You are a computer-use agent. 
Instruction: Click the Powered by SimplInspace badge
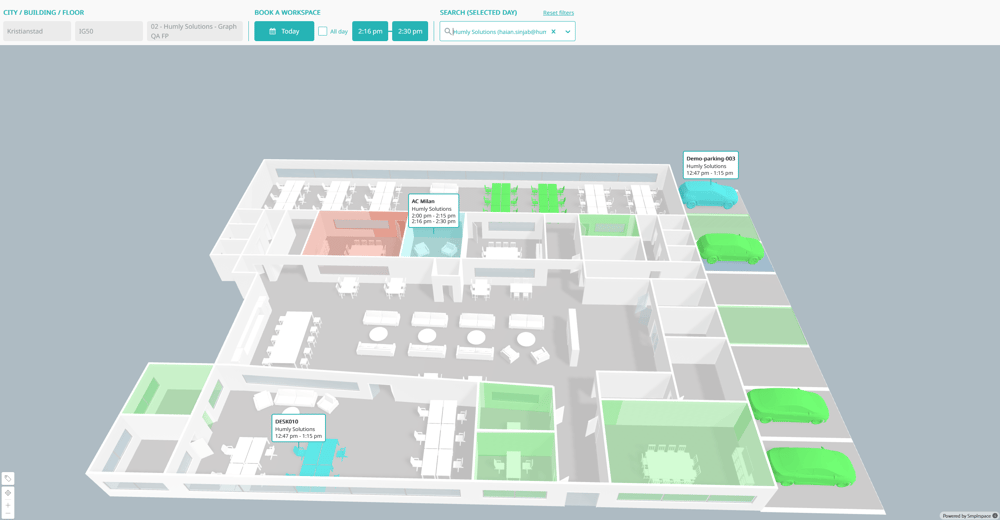click(969, 516)
